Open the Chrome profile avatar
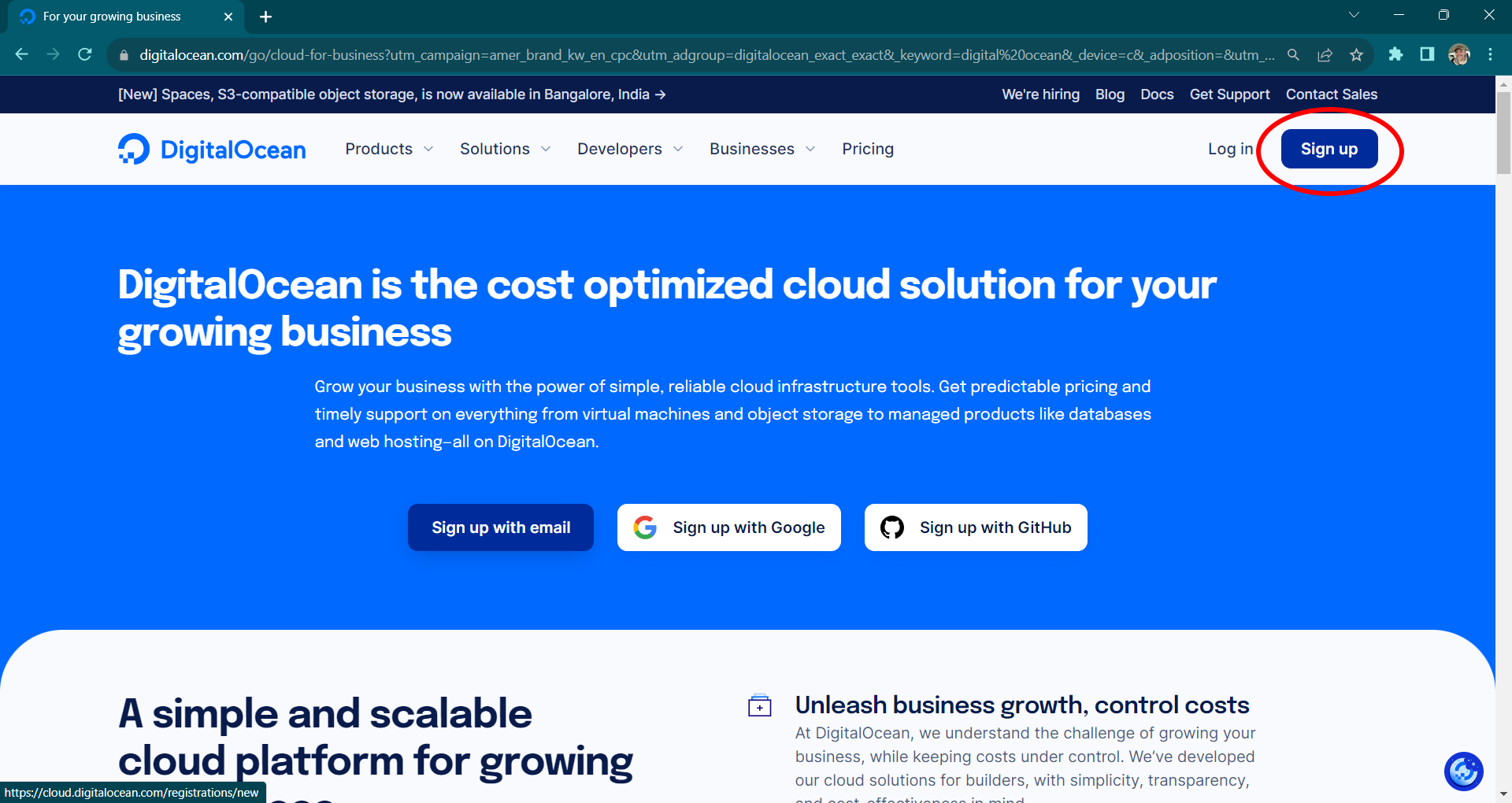Image resolution: width=1512 pixels, height=803 pixels. pos(1459,54)
